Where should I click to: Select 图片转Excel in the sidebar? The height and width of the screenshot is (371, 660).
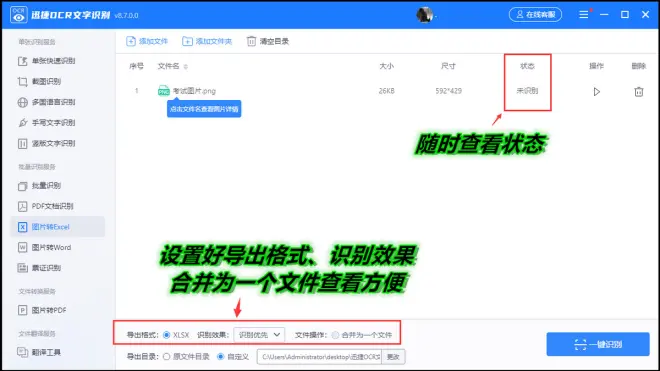[58, 227]
